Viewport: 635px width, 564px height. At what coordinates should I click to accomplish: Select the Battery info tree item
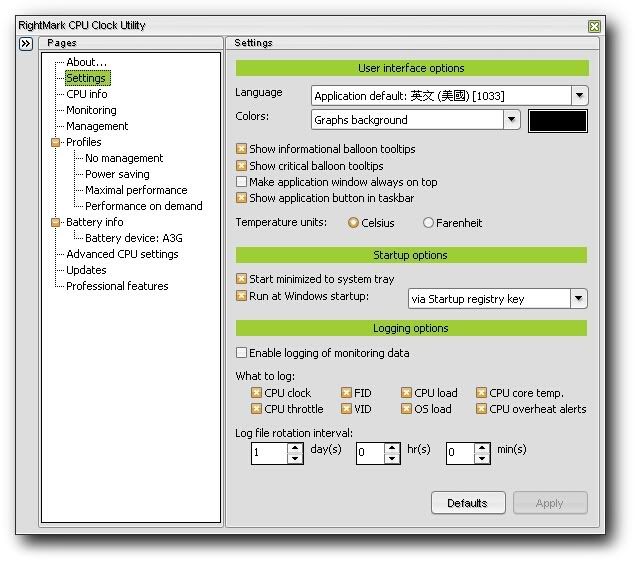pos(95,222)
